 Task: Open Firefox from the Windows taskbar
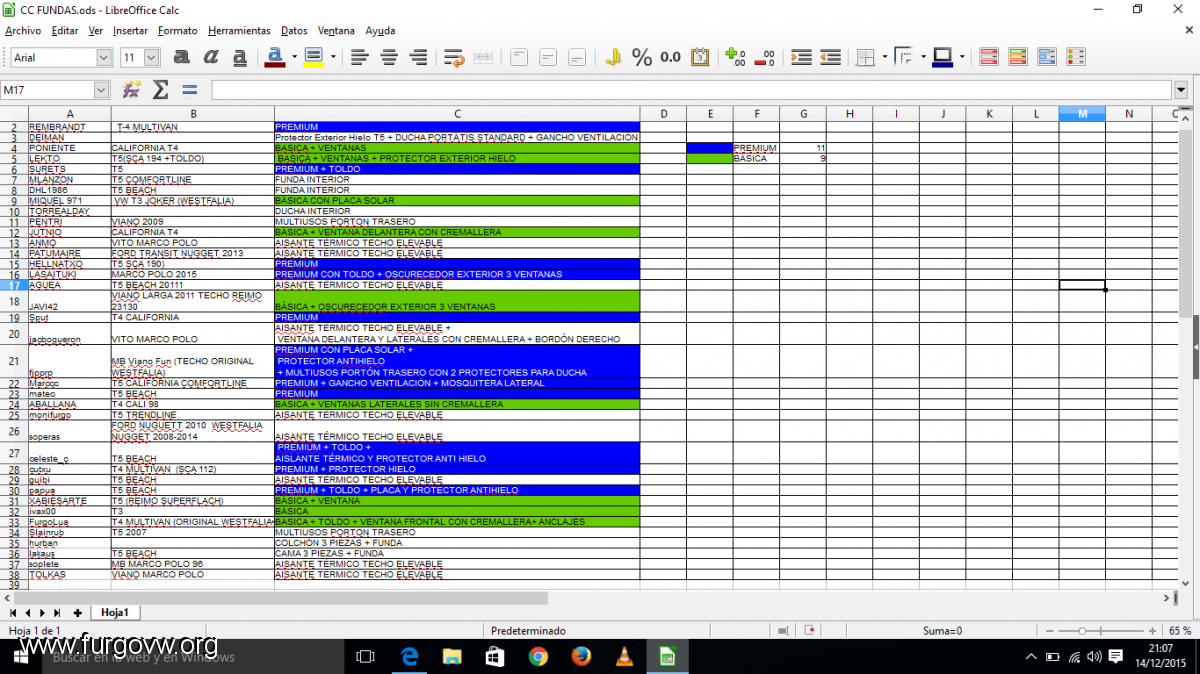[x=582, y=656]
